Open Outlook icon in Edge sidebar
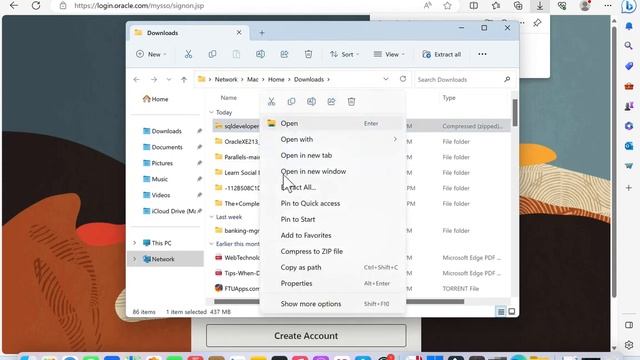 tap(629, 146)
